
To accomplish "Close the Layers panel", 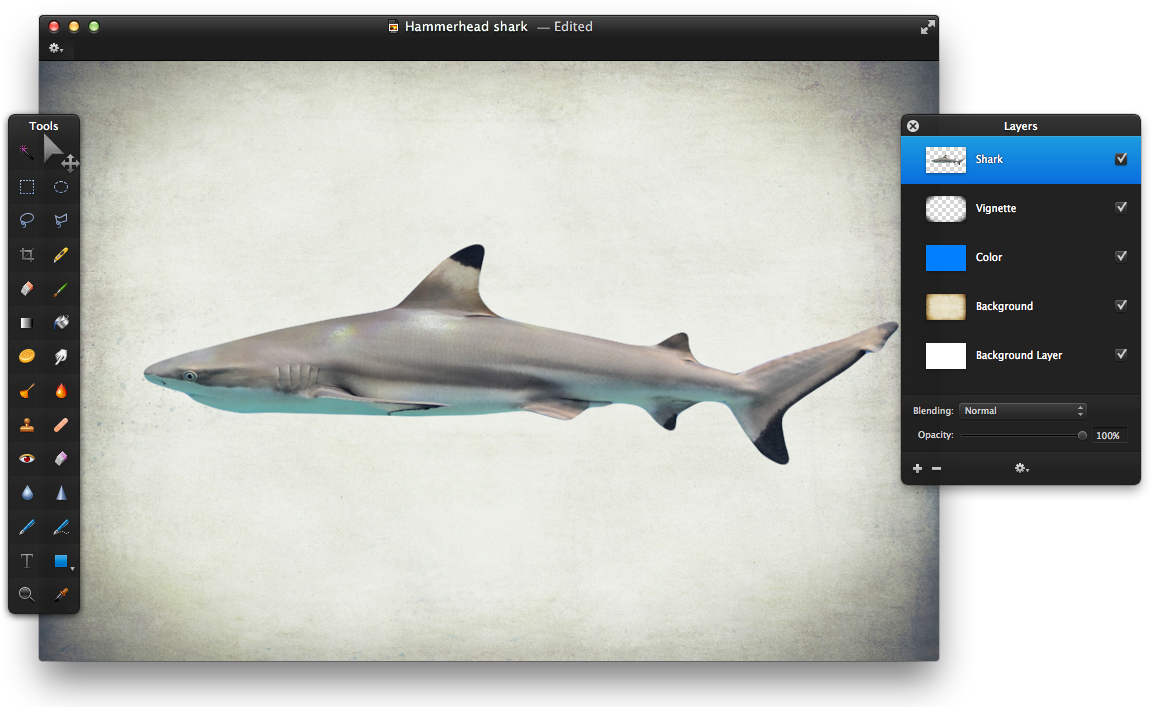I will click(x=912, y=126).
